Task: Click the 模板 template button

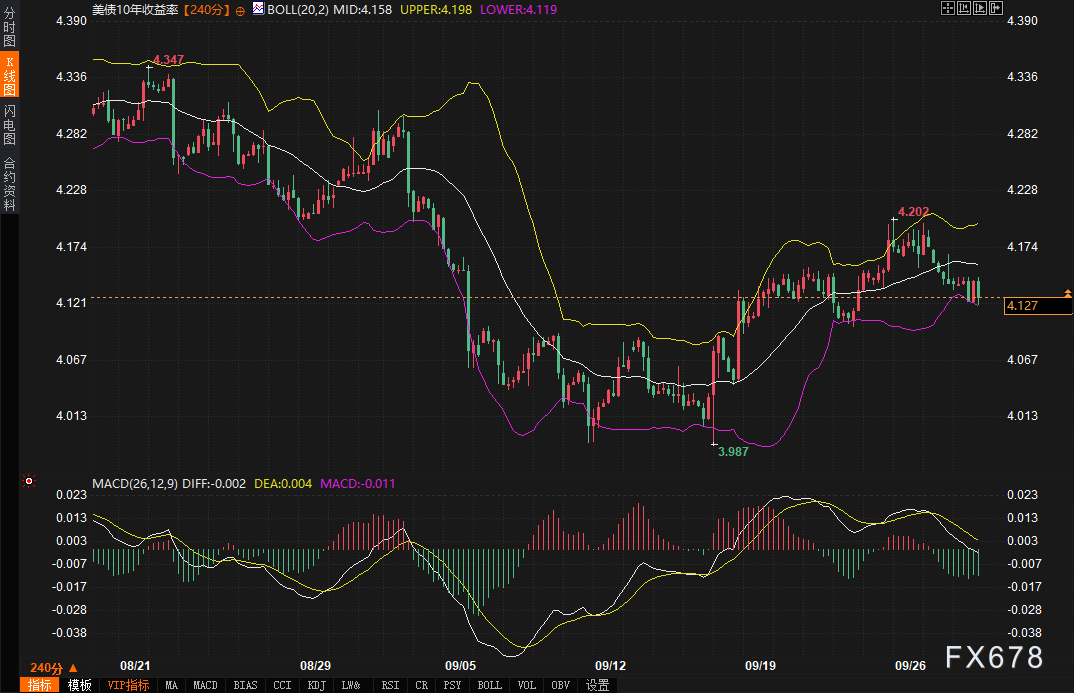Action: 80,685
